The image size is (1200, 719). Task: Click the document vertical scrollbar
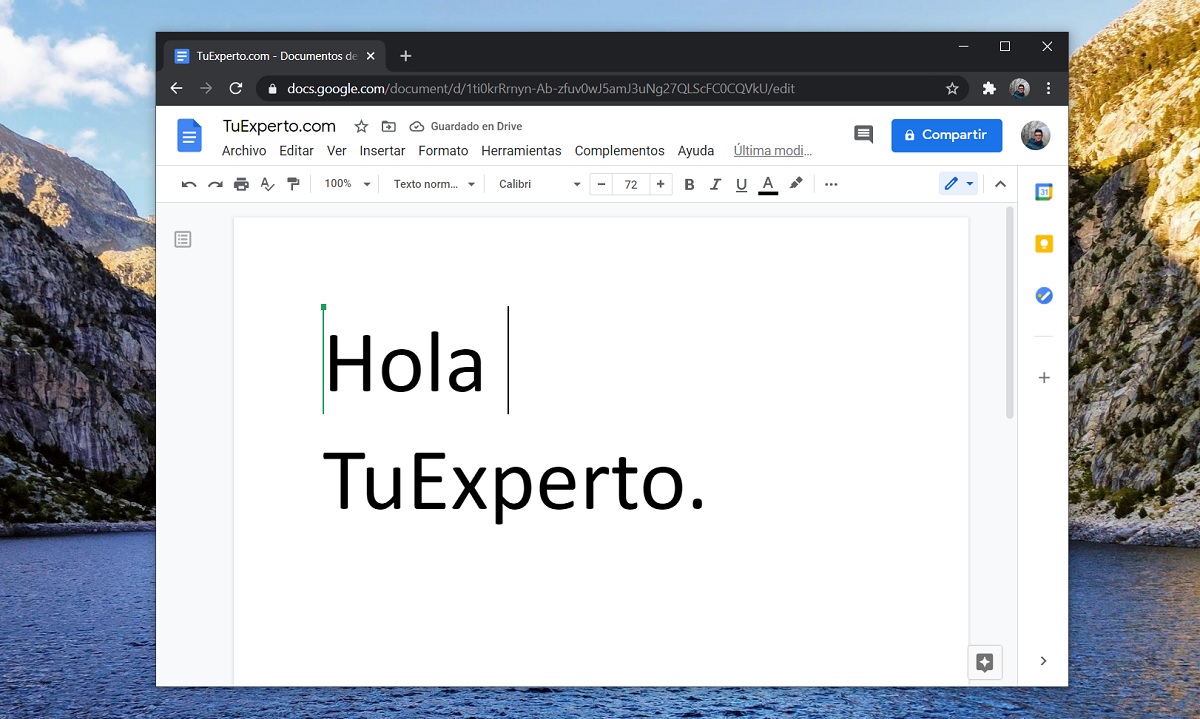coord(1010,312)
